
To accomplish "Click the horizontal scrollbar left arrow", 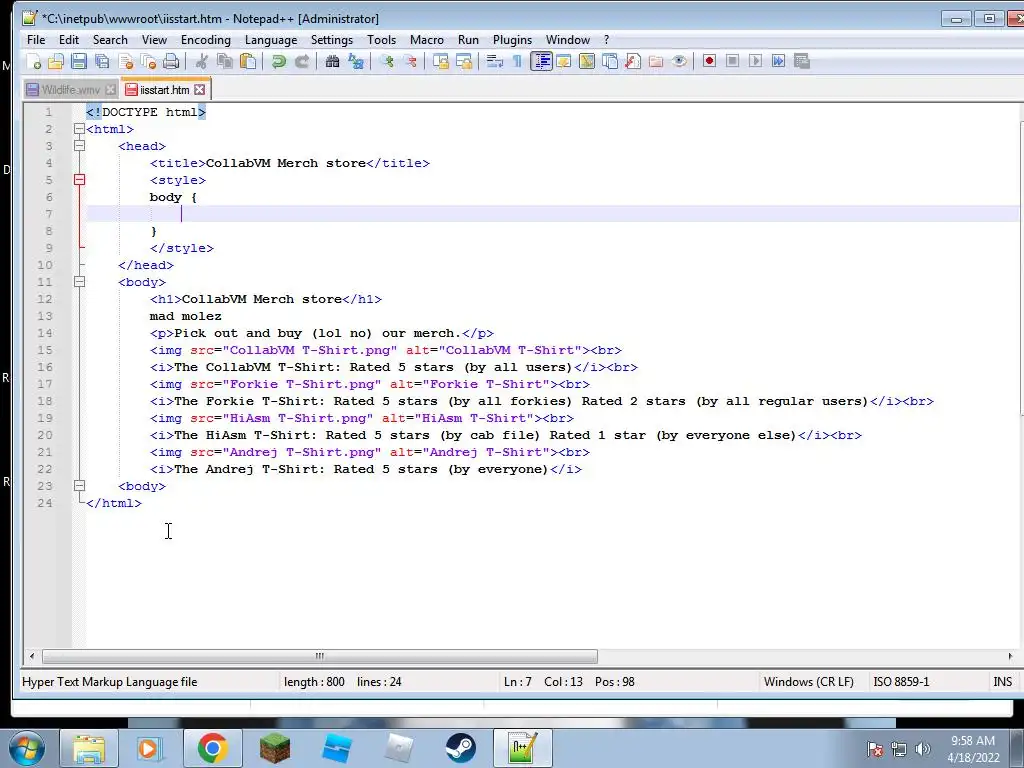I will click(x=32, y=656).
